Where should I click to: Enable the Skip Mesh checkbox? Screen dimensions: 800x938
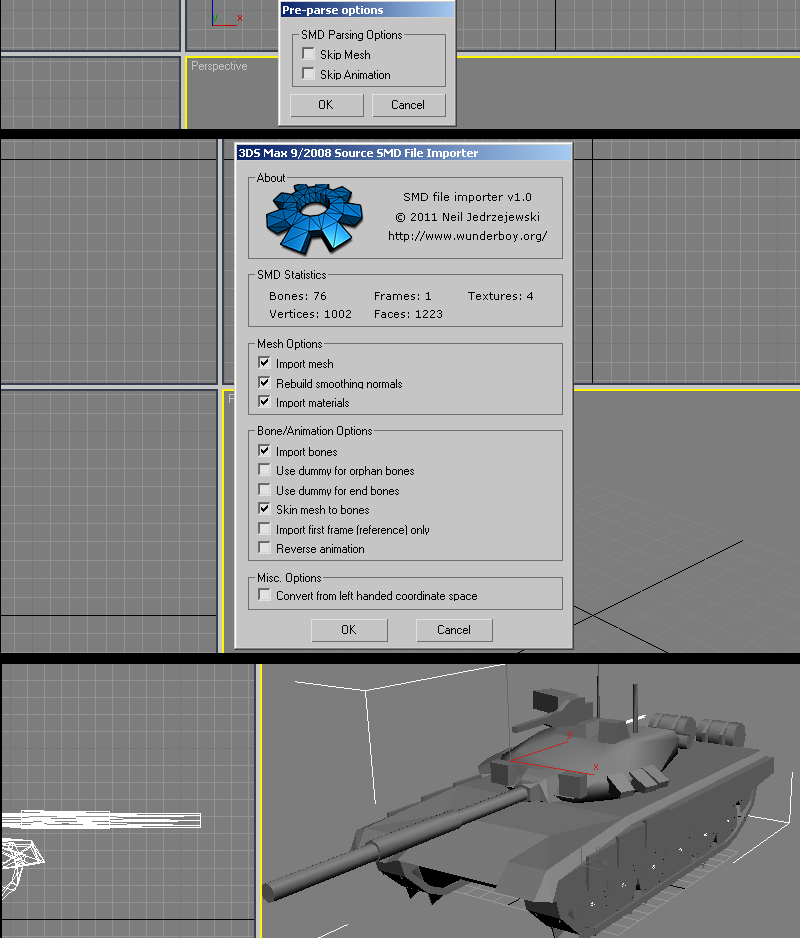point(308,55)
